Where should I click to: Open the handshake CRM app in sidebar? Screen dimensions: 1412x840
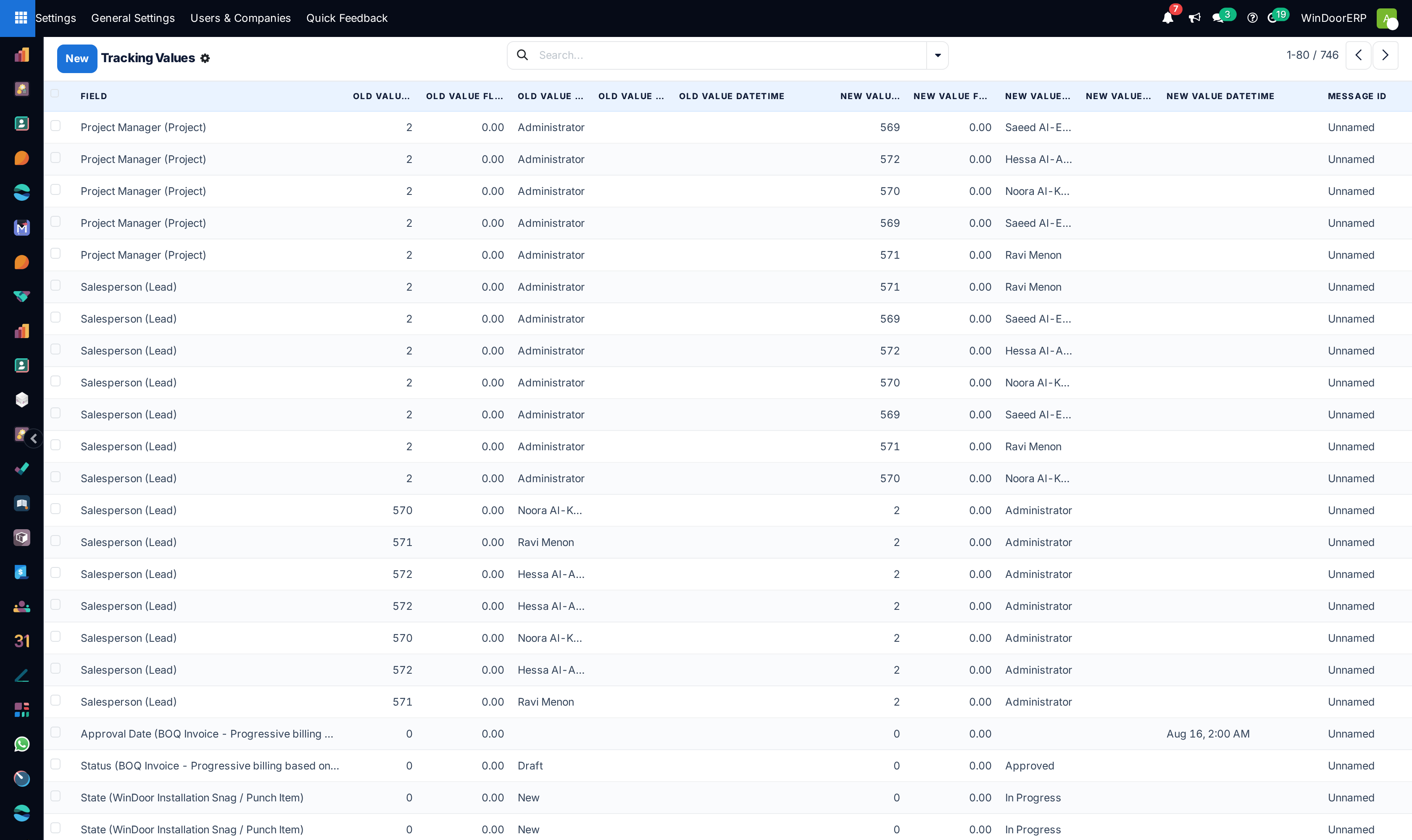(21, 296)
